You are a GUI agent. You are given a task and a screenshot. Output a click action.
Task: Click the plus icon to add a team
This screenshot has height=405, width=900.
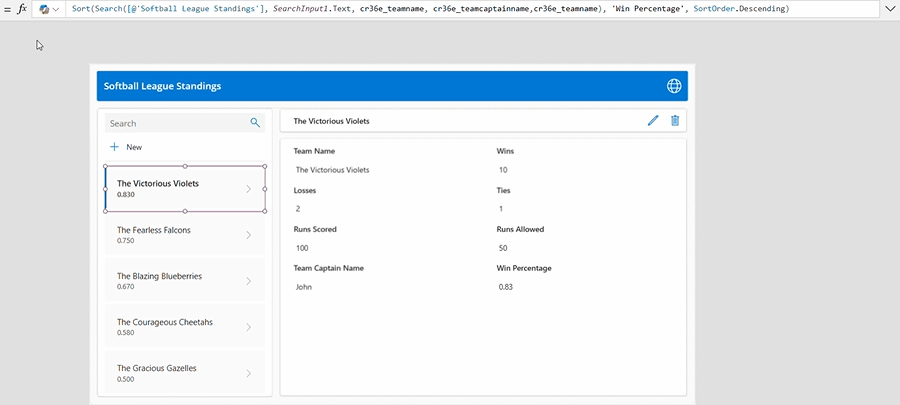115,147
